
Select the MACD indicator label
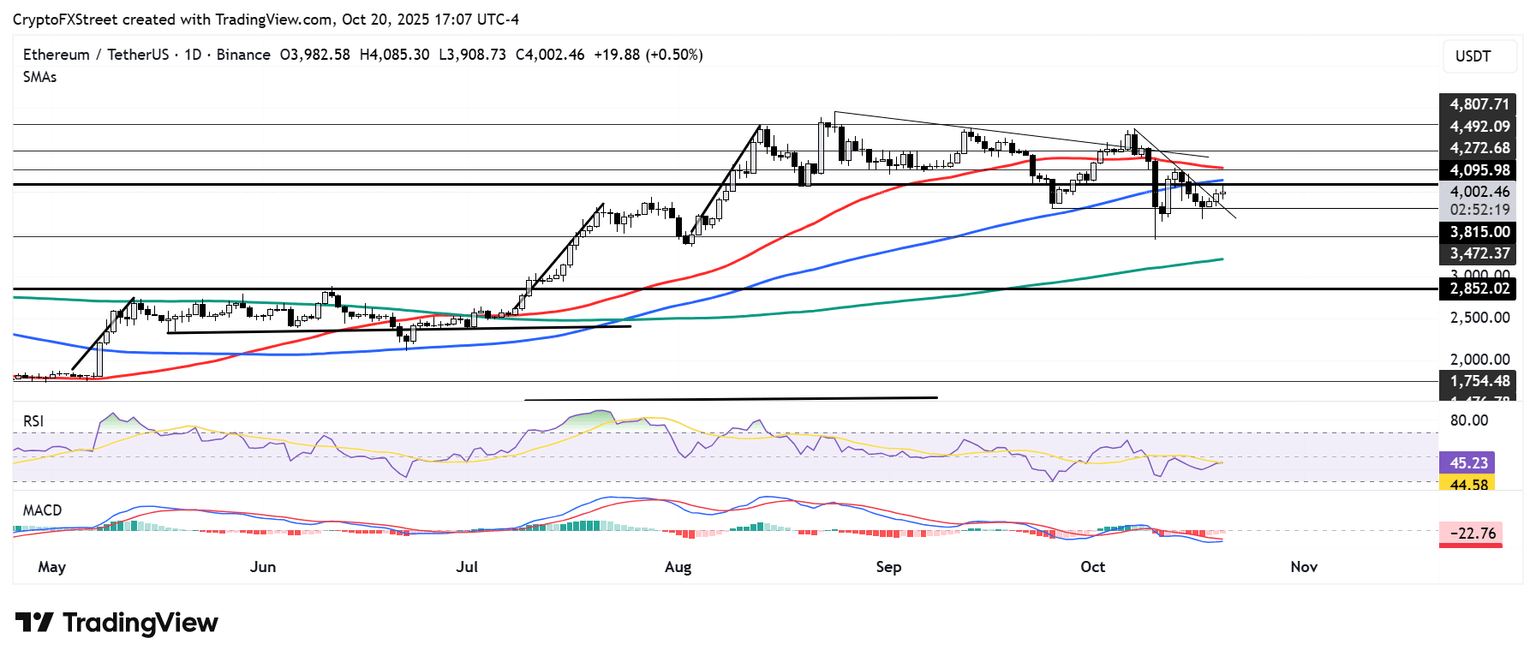point(42,510)
